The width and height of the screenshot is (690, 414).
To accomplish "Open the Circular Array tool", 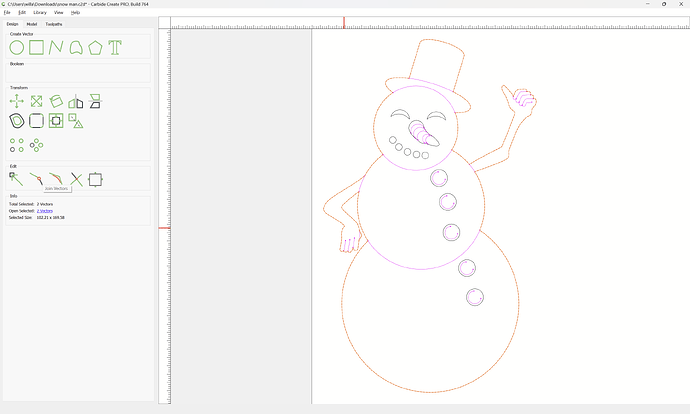I will click(37, 145).
